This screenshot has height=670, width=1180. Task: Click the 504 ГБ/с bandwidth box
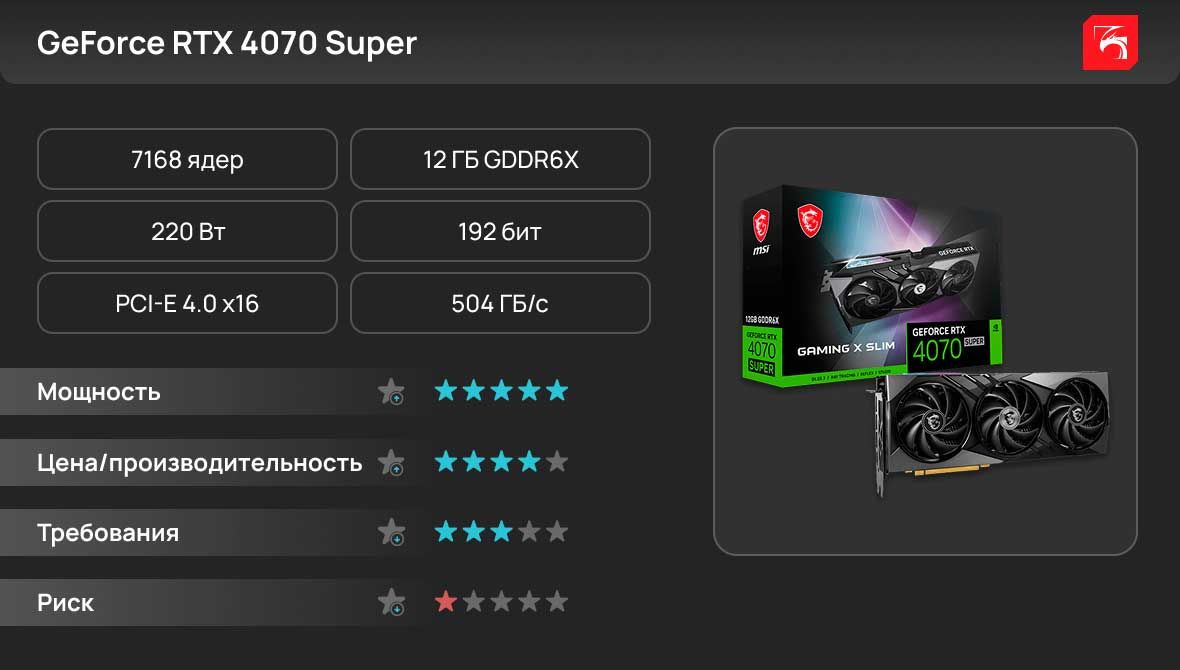point(500,303)
